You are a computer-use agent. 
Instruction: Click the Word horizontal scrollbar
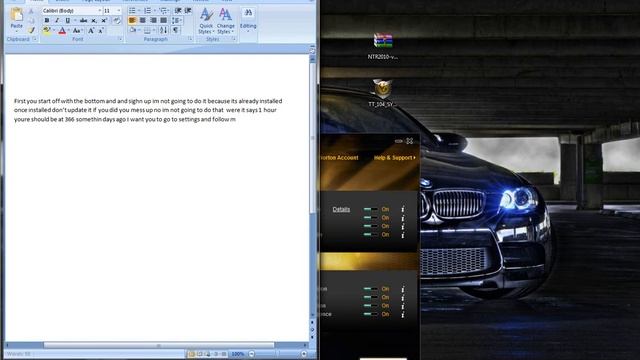tap(158, 345)
